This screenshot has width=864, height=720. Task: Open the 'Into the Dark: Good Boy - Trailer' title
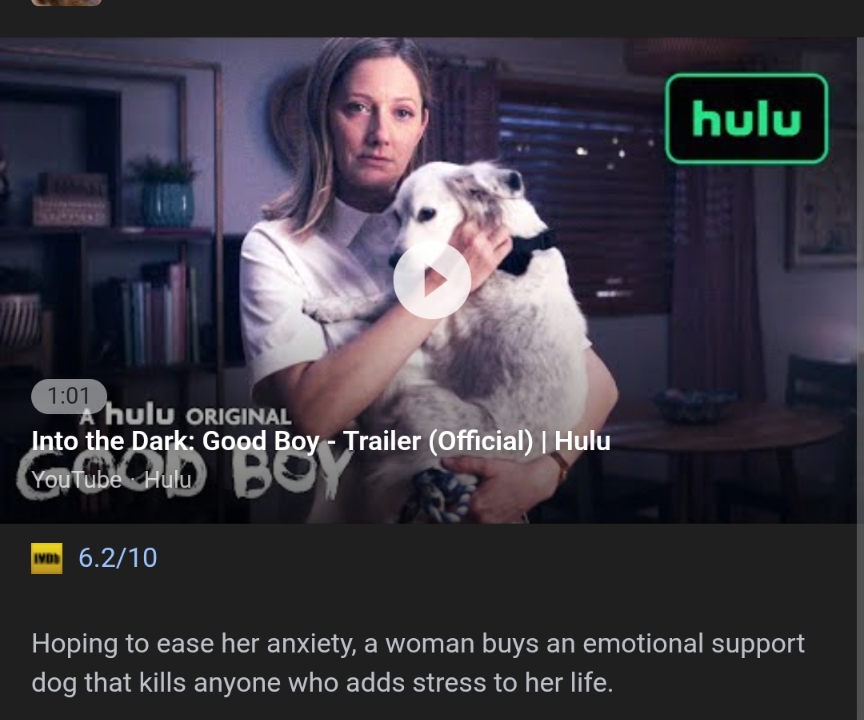(321, 441)
